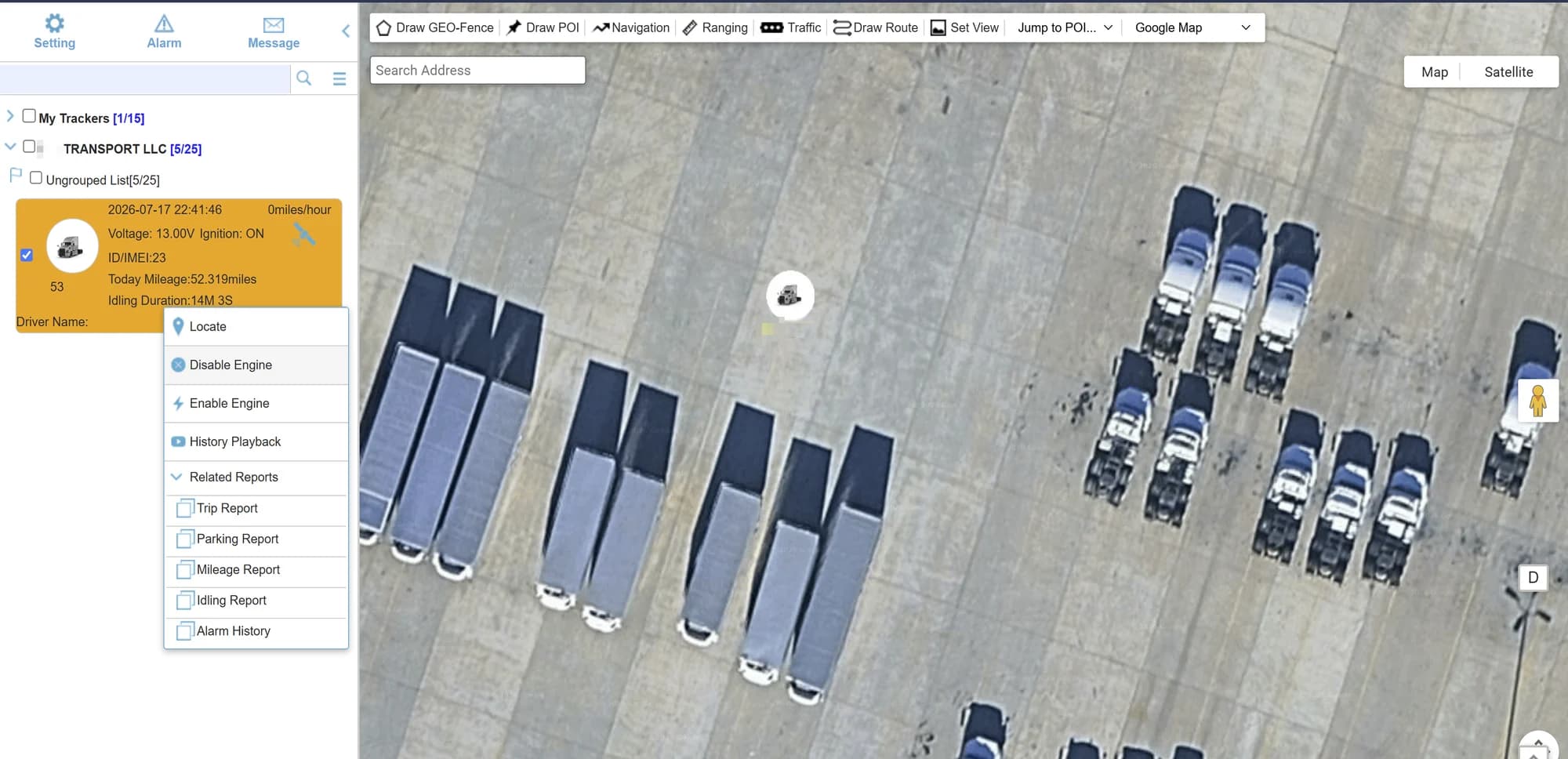The height and width of the screenshot is (759, 1568).
Task: Click the D button on map
Action: (1533, 578)
